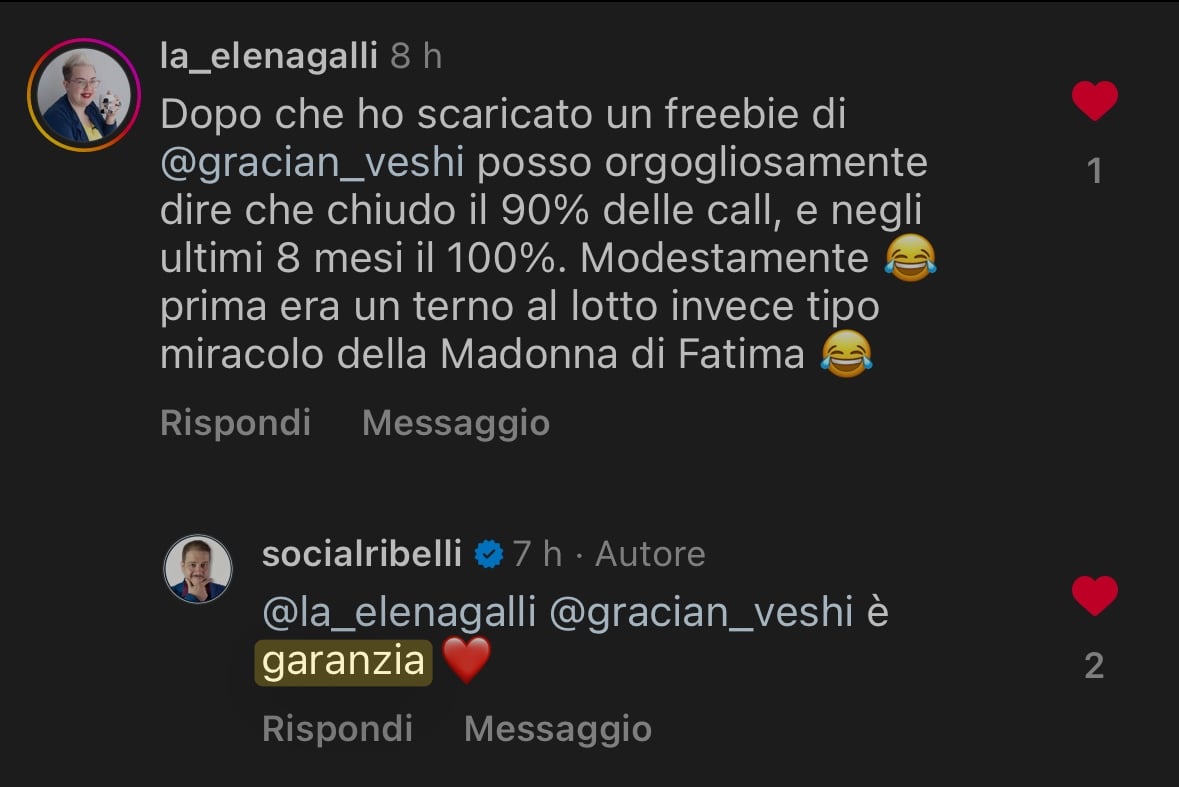Click the Autore label
Viewport: 1179px width, 787px height.
coord(650,554)
